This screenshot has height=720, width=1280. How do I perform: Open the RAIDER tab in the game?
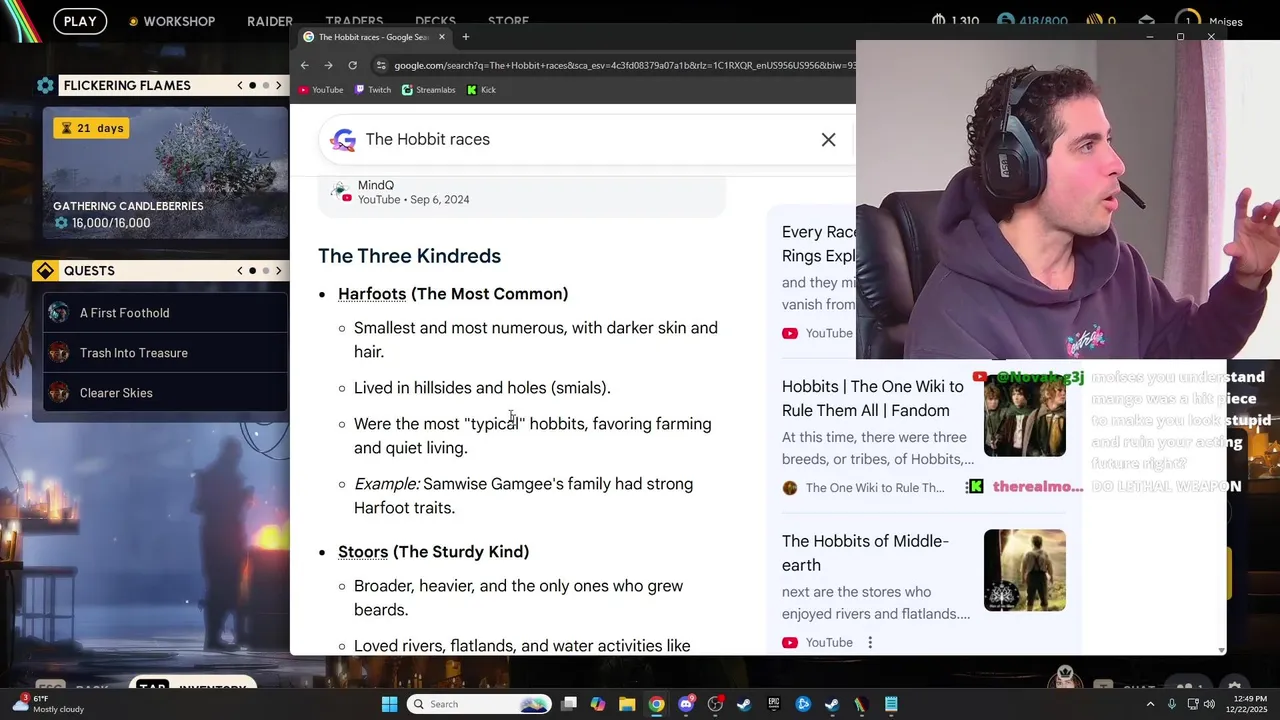click(269, 21)
